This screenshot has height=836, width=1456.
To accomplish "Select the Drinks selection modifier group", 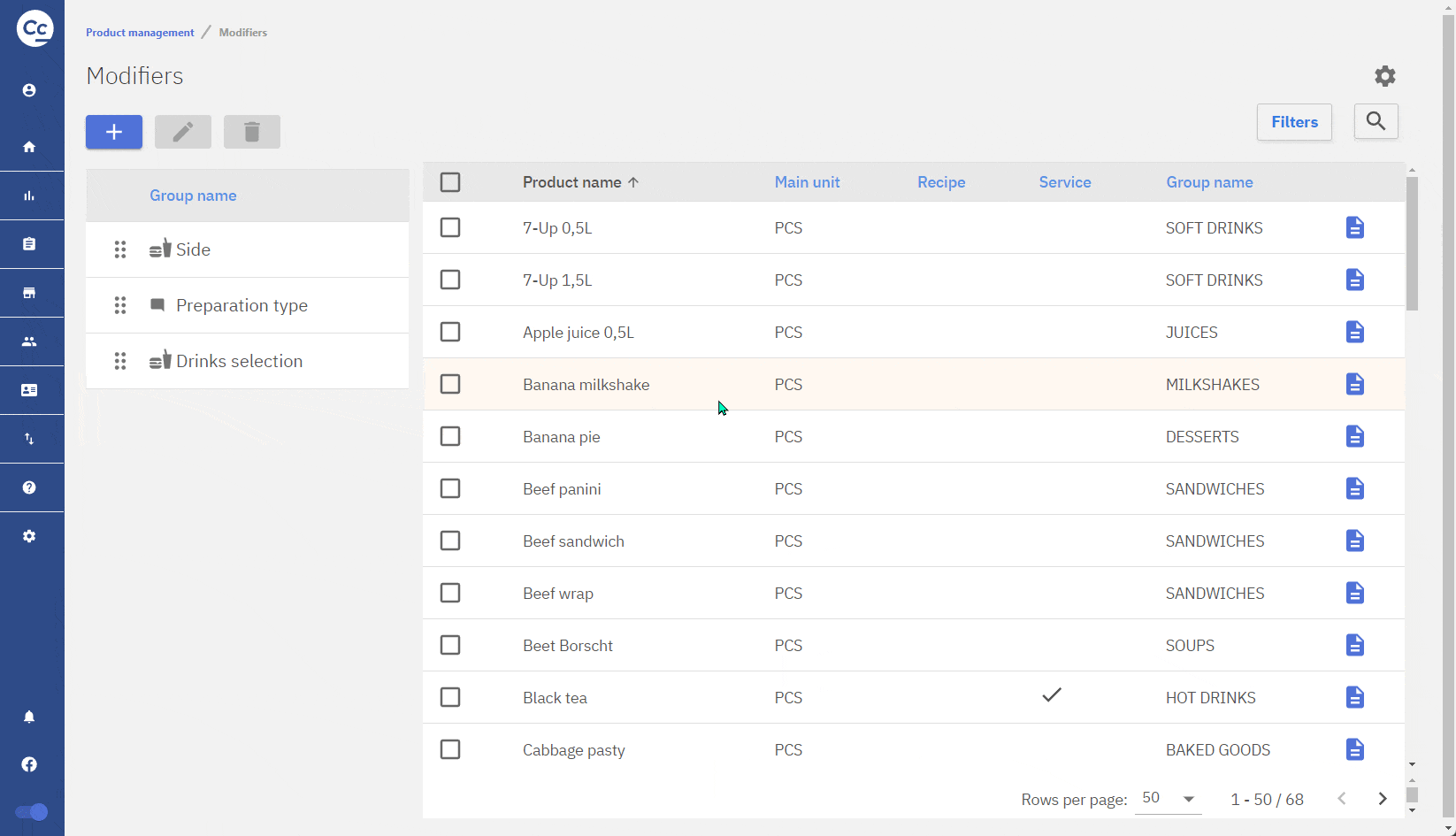I will [239, 361].
